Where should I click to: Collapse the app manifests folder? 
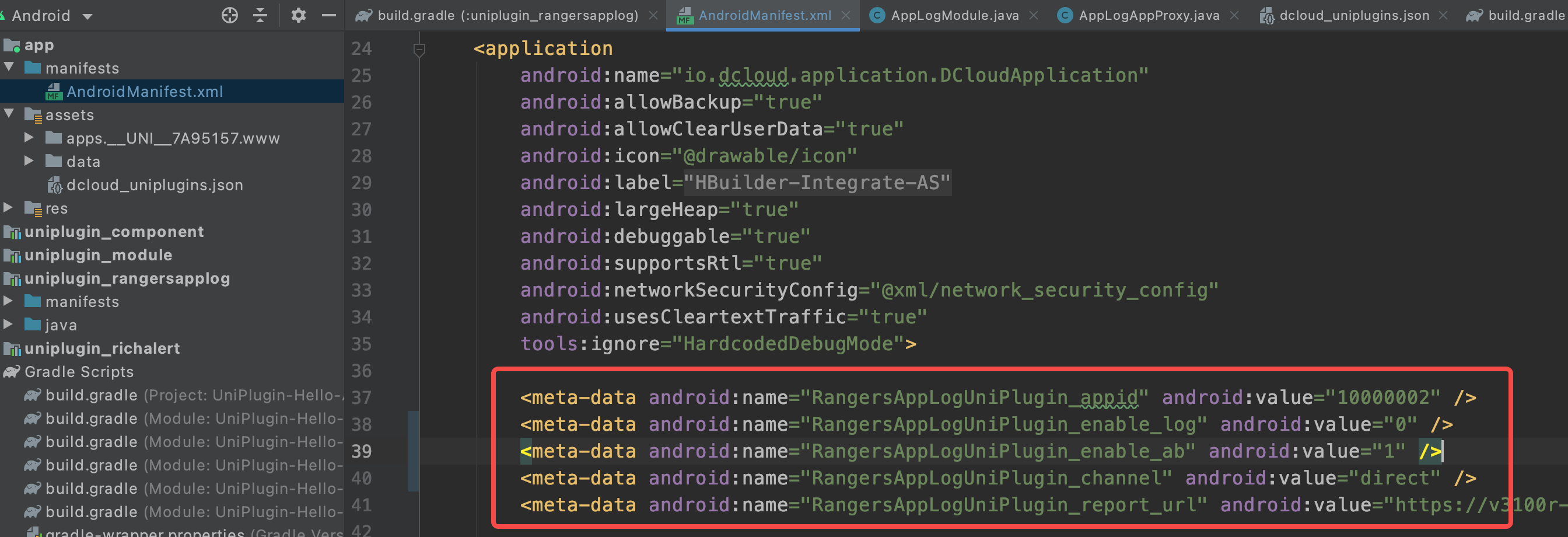point(9,67)
